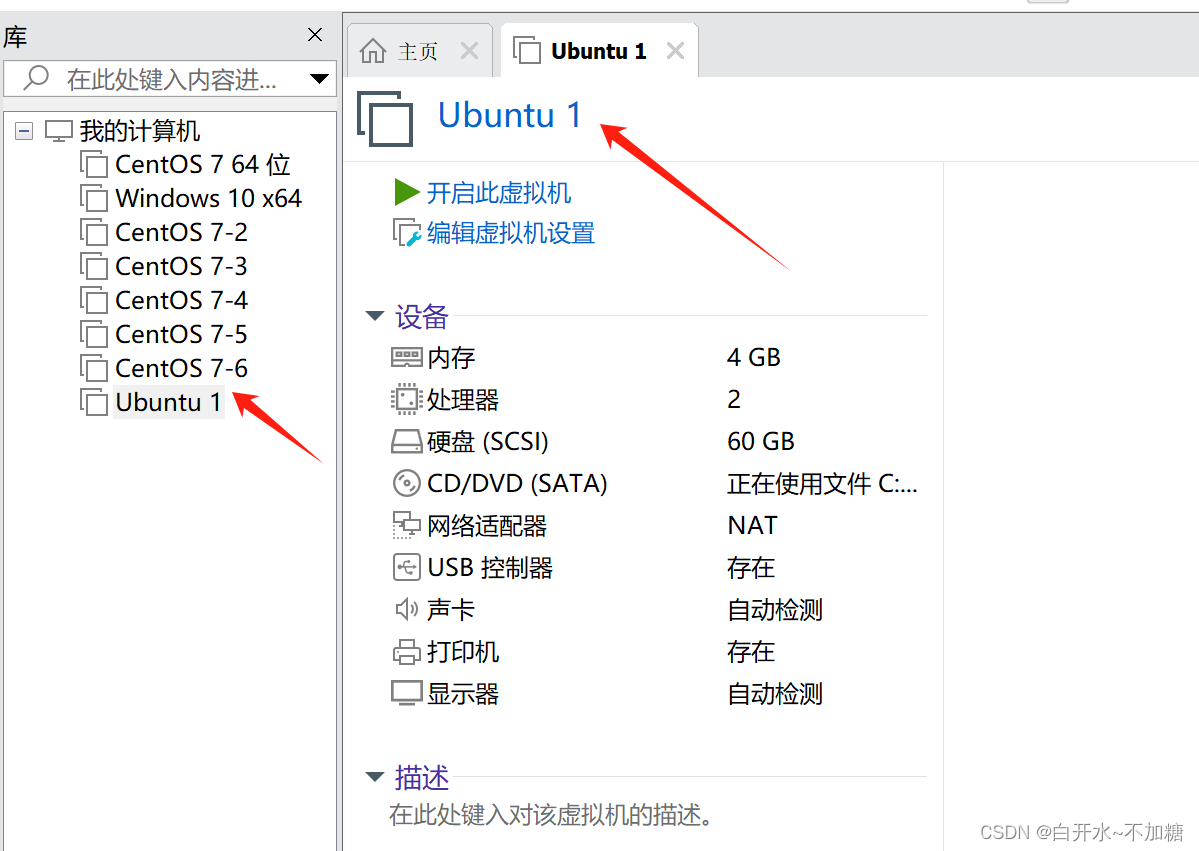Screen dimensions: 1199x851
Task: Click the 显示器 label
Action: click(463, 693)
